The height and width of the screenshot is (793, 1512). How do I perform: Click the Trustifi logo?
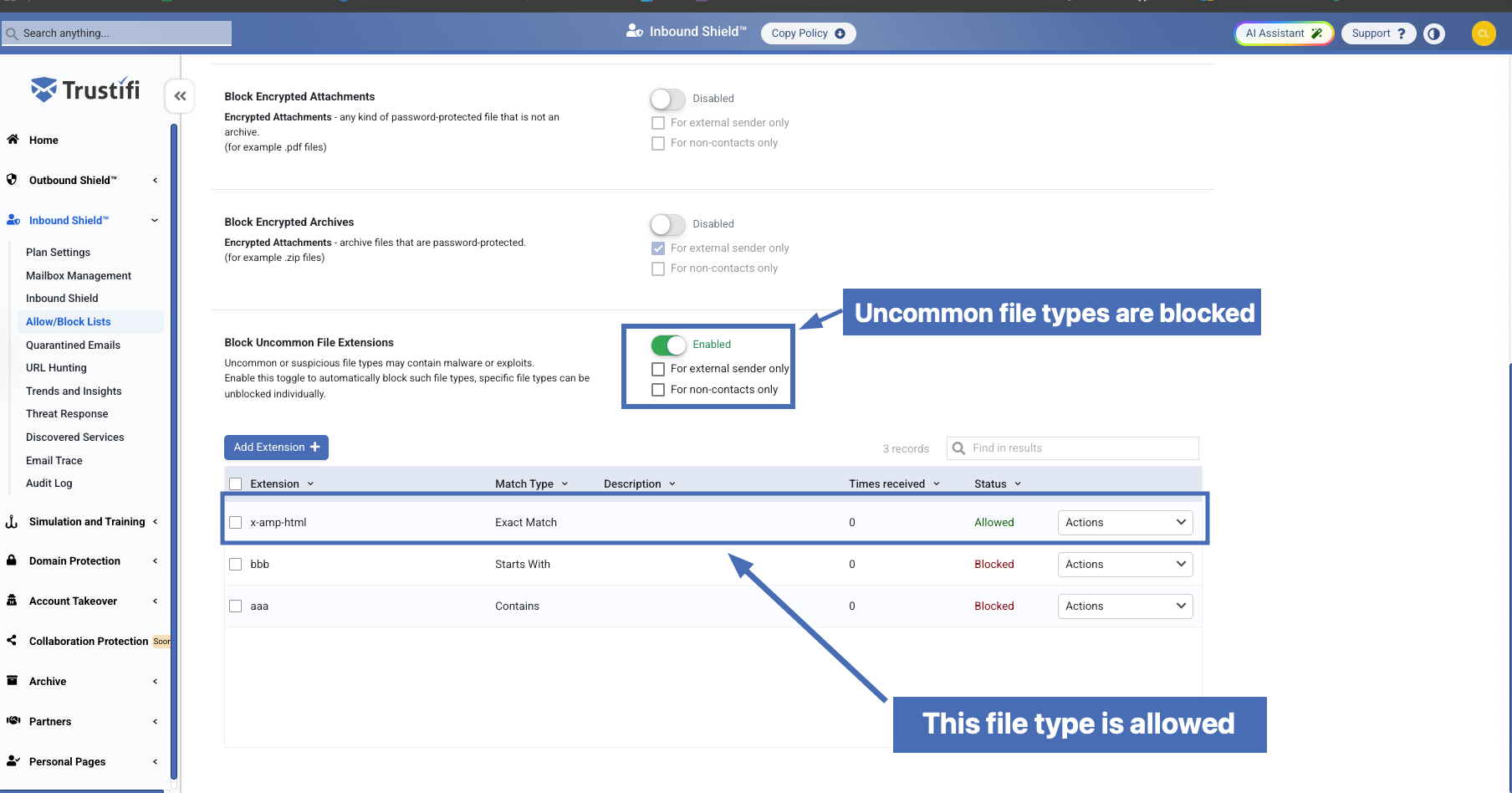click(x=85, y=90)
